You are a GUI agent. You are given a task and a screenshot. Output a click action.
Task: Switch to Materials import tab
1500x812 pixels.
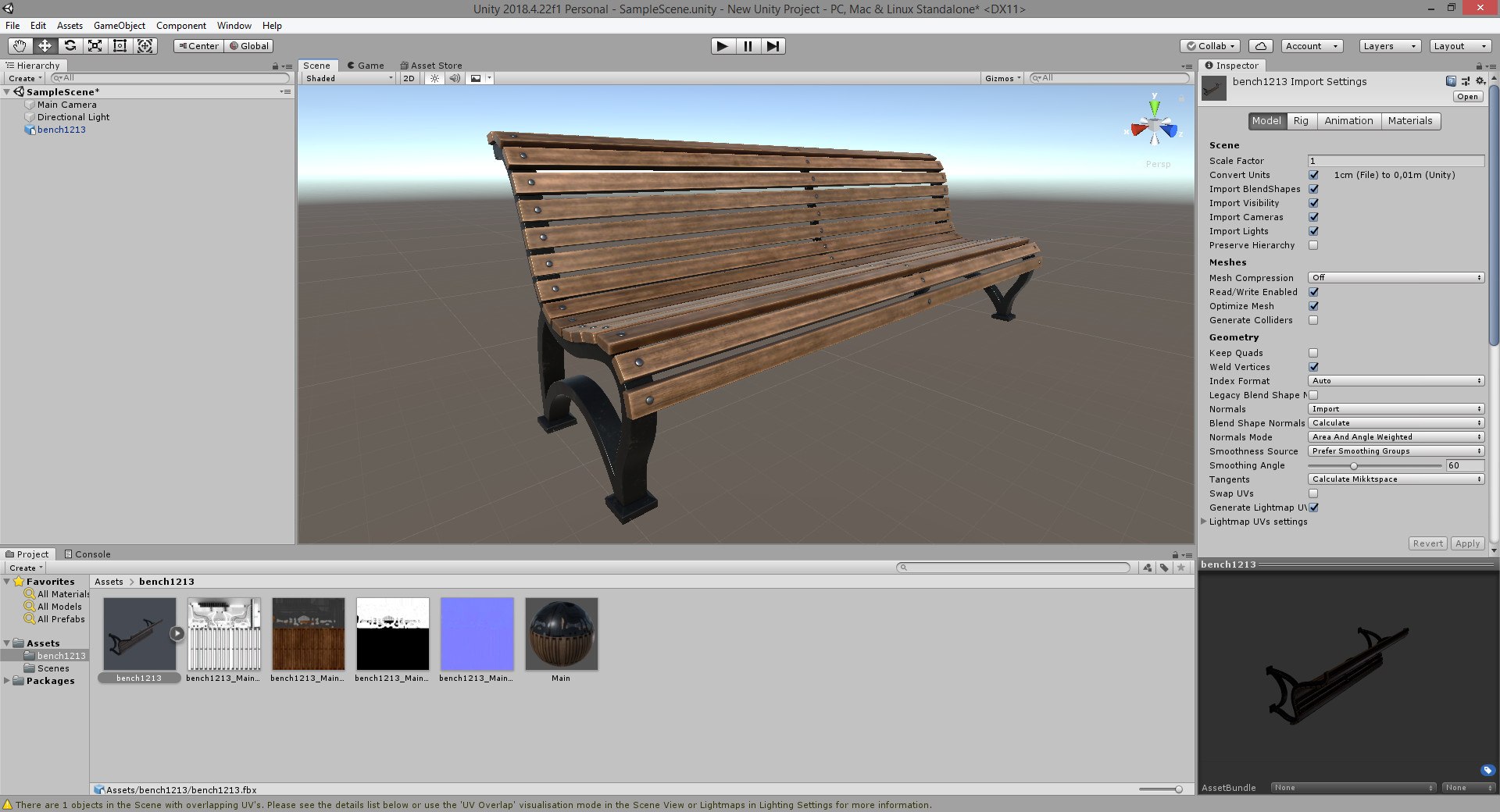[x=1410, y=121]
